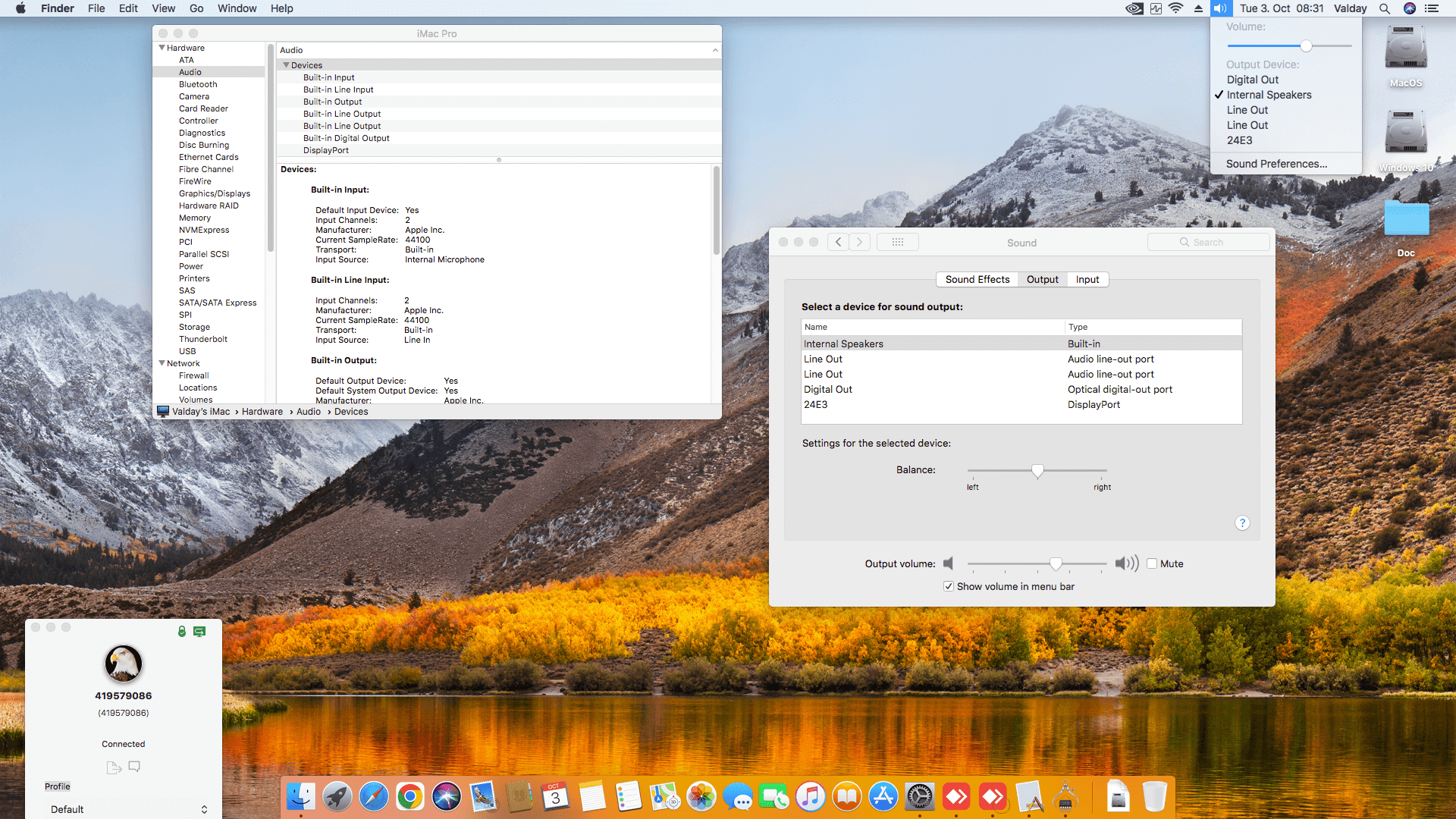This screenshot has height=819, width=1456.
Task: Select Bluetooth in Hardware sidebar
Action: click(x=198, y=84)
